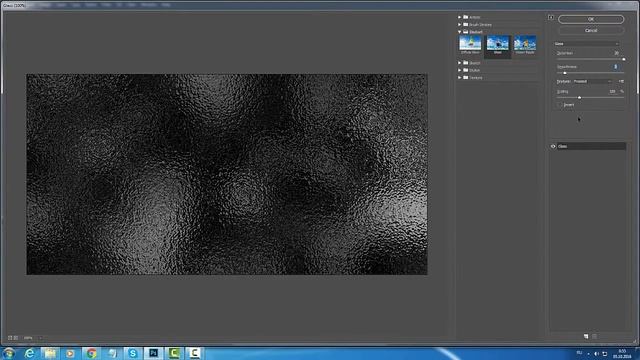Screen dimensions: 640x360
Task: Click the zoom in button under the preview
Action: point(16,338)
